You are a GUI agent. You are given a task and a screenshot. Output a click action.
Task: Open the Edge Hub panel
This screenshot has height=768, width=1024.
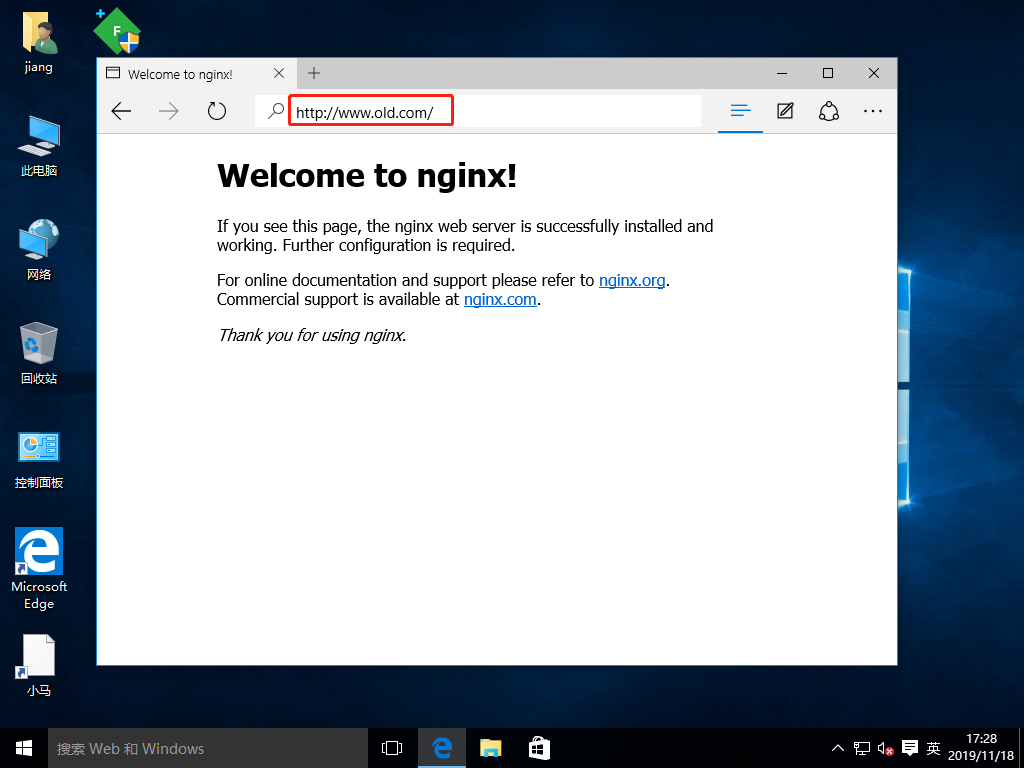740,111
